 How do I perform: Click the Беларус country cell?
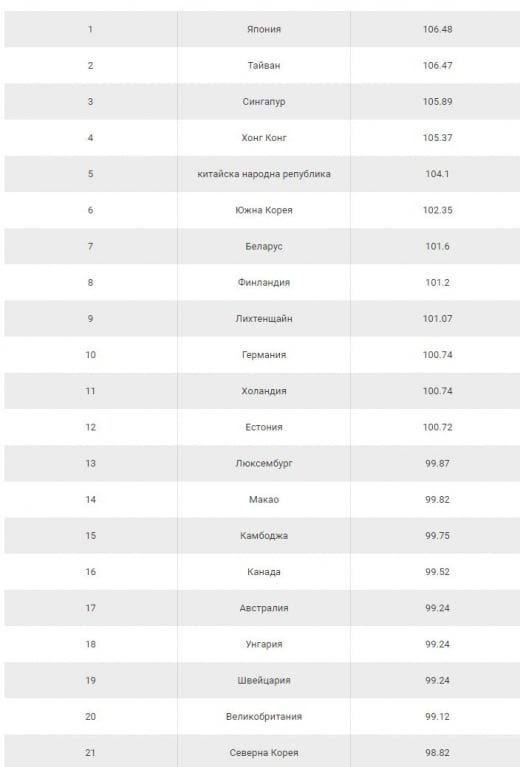point(264,247)
